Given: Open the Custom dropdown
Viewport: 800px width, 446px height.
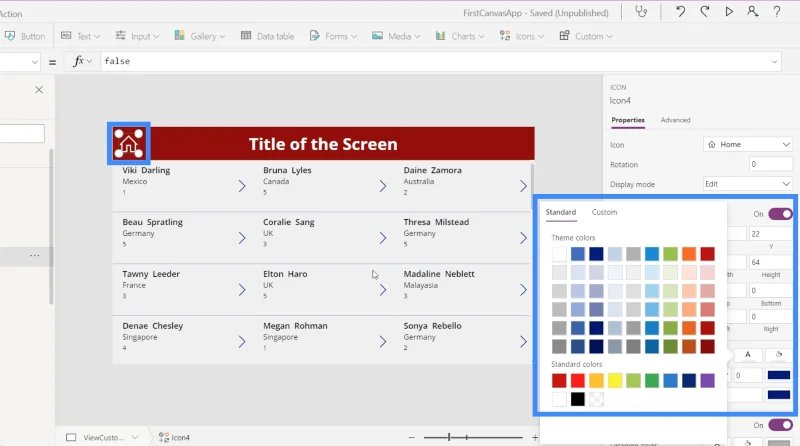Looking at the screenshot, I should pyautogui.click(x=586, y=36).
